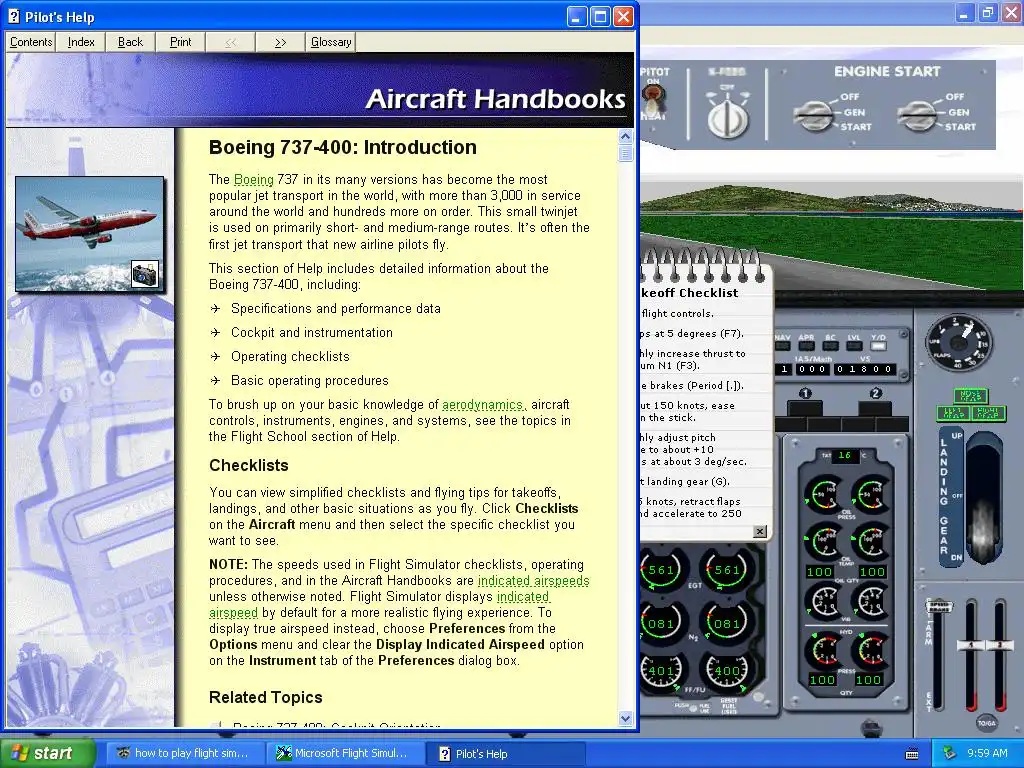
Task: Click the right gear indicator light
Action: coord(988,413)
